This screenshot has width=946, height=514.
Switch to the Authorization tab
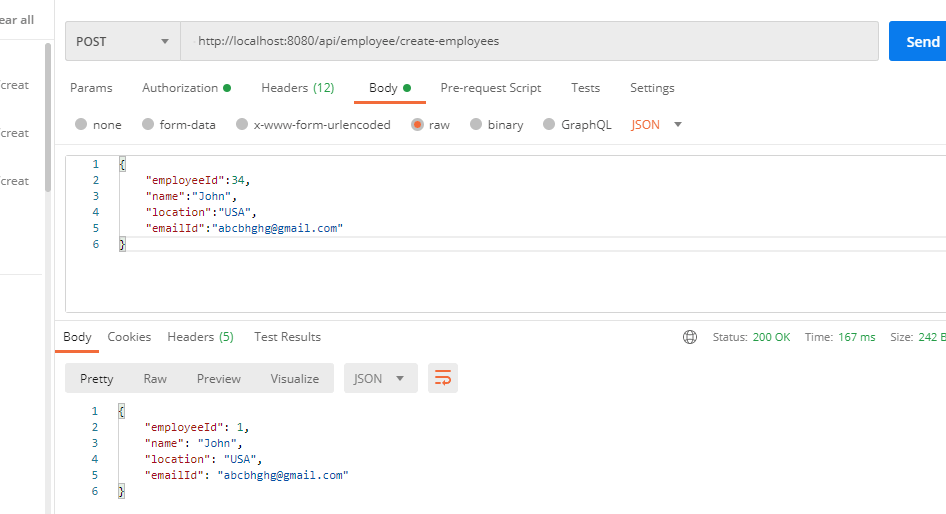(x=186, y=88)
